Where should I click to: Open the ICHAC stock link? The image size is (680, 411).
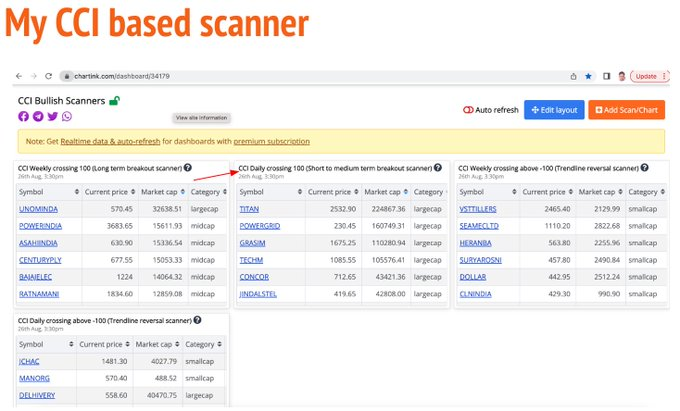29,362
